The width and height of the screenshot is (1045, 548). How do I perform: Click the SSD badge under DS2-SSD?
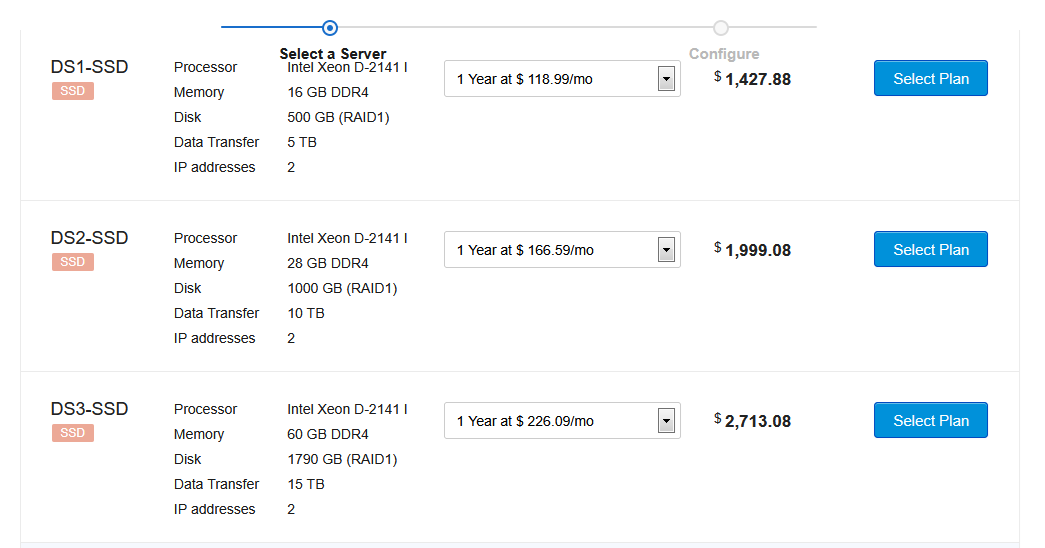(73, 262)
